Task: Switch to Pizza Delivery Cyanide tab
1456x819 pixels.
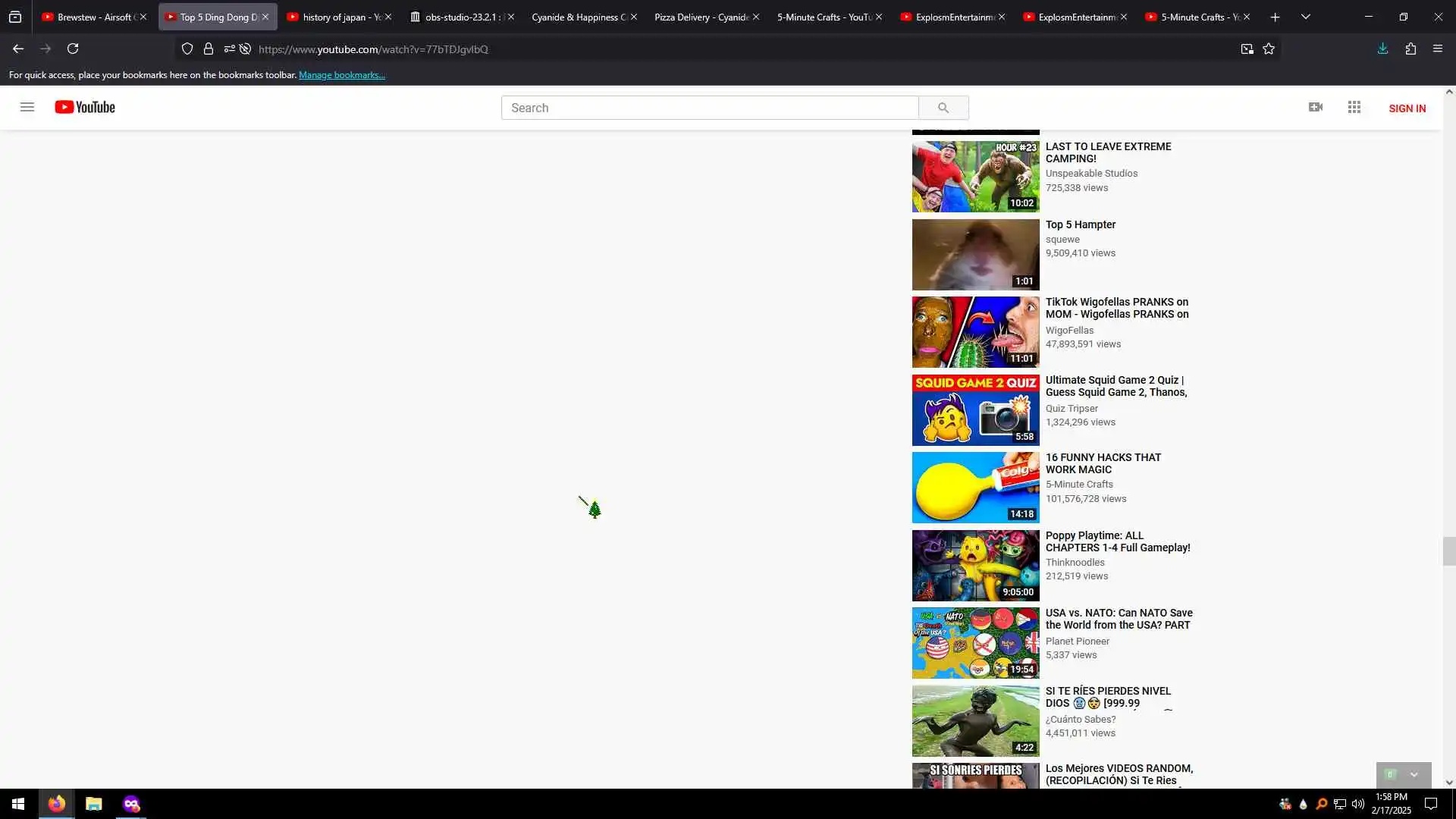Action: [x=701, y=17]
